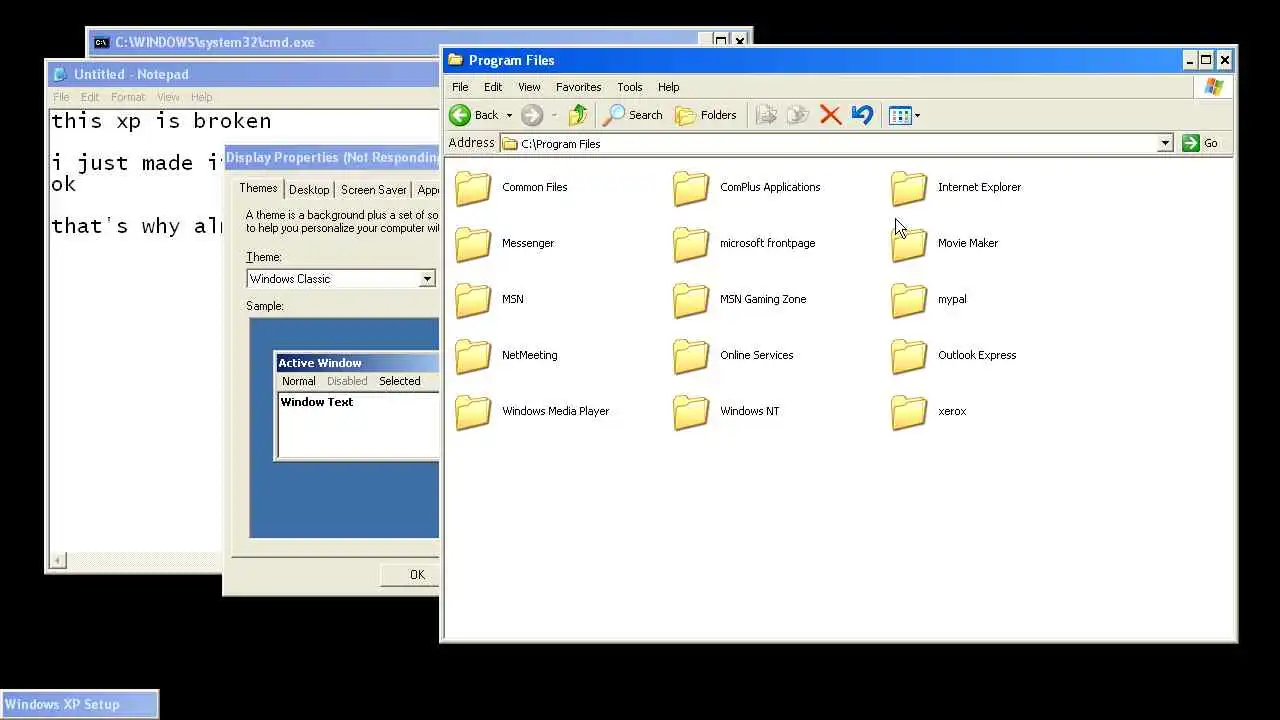
Task: Switch to the Screen Saver tab
Action: pyautogui.click(x=373, y=190)
